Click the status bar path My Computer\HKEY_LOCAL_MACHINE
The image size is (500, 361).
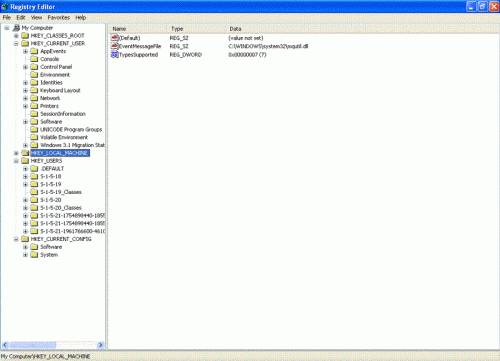(x=45, y=356)
